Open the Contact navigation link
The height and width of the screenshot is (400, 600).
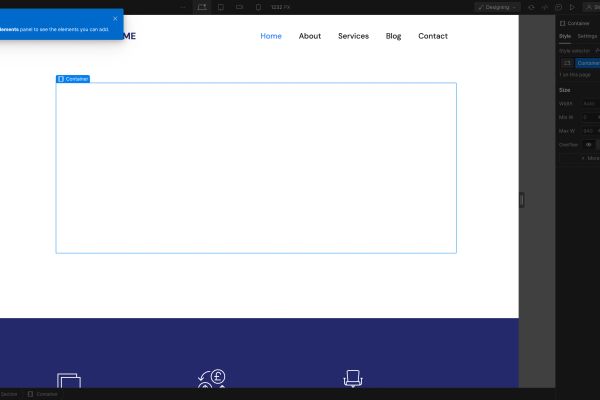click(433, 36)
